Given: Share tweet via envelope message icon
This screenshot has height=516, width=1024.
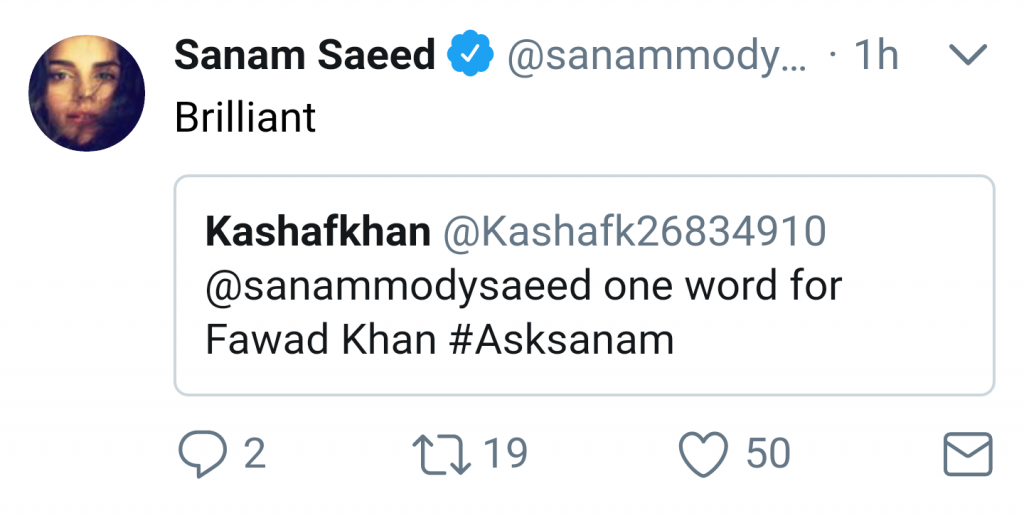Looking at the screenshot, I should (x=968, y=454).
